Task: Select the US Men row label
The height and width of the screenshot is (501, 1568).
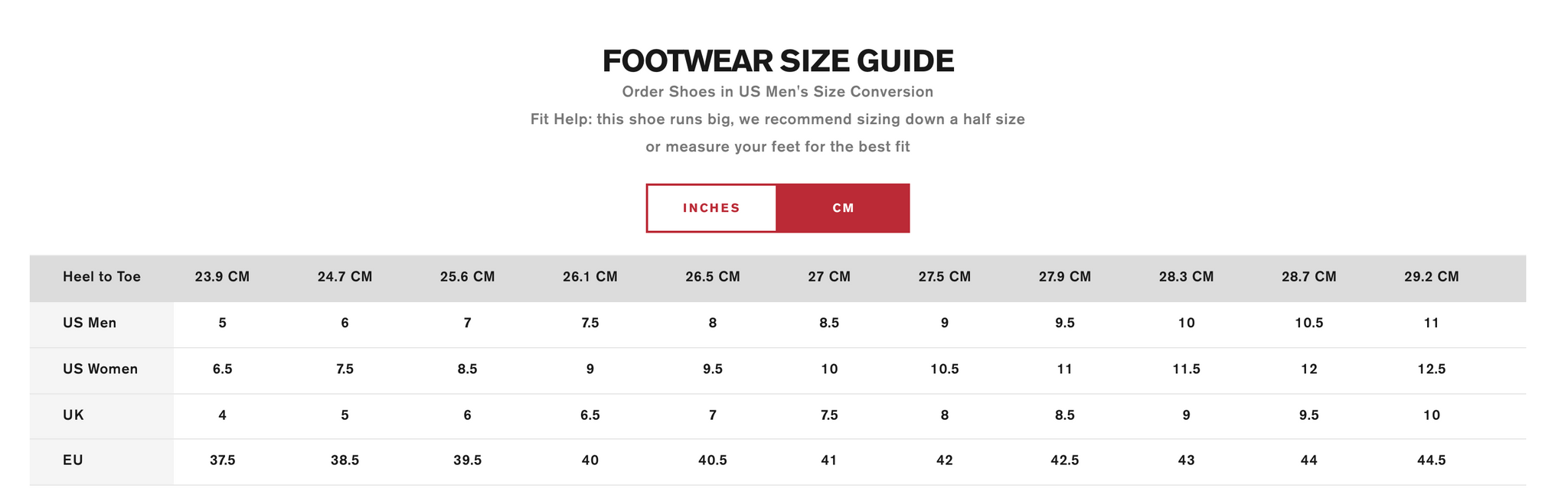Action: click(x=90, y=323)
